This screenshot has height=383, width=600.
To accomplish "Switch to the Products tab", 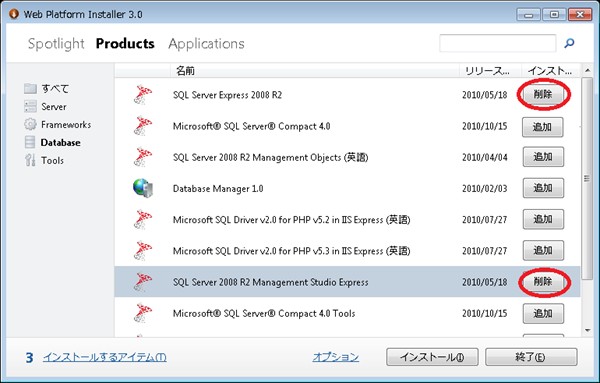I will 125,44.
